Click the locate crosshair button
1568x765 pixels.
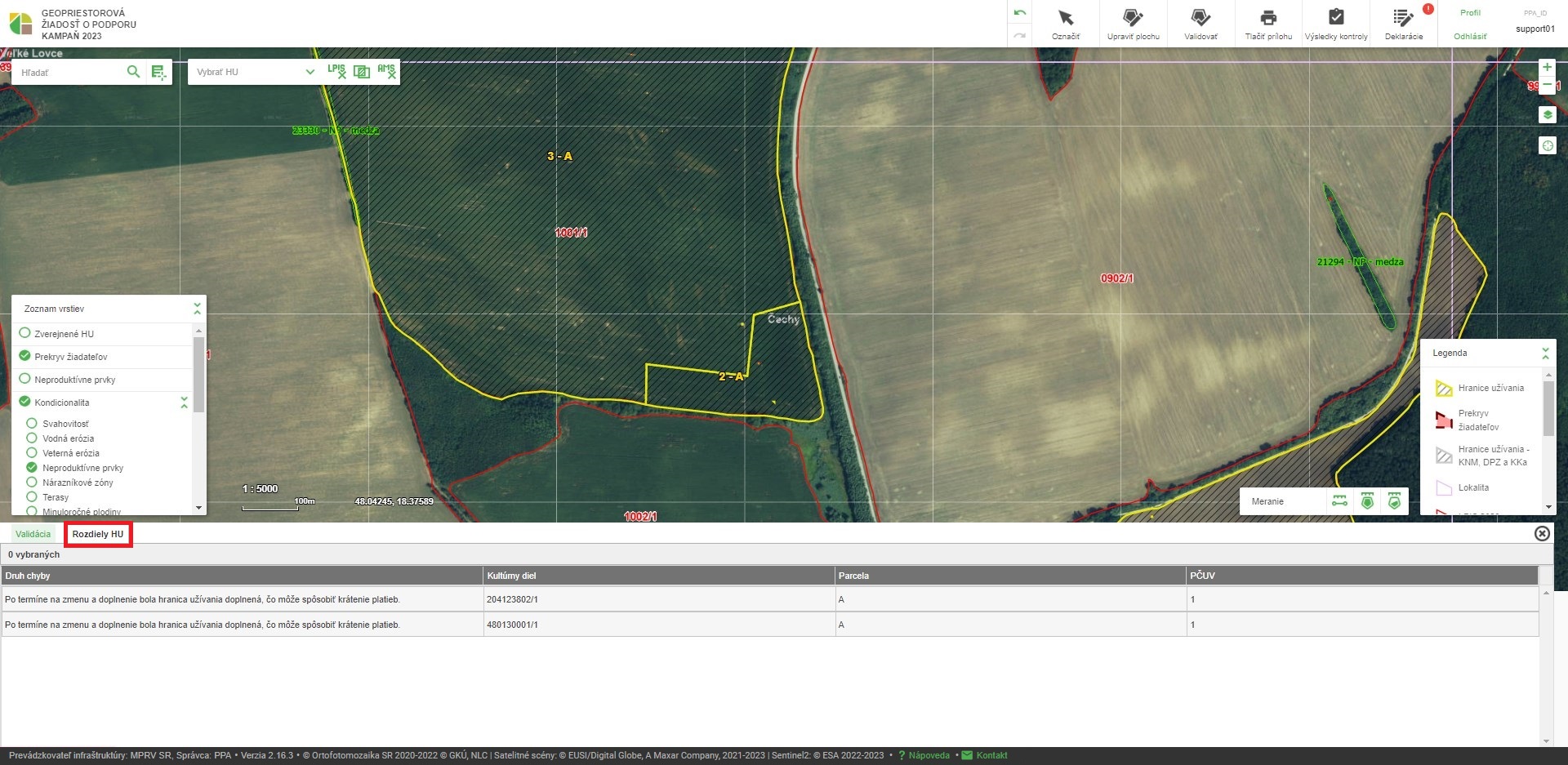click(x=1547, y=145)
